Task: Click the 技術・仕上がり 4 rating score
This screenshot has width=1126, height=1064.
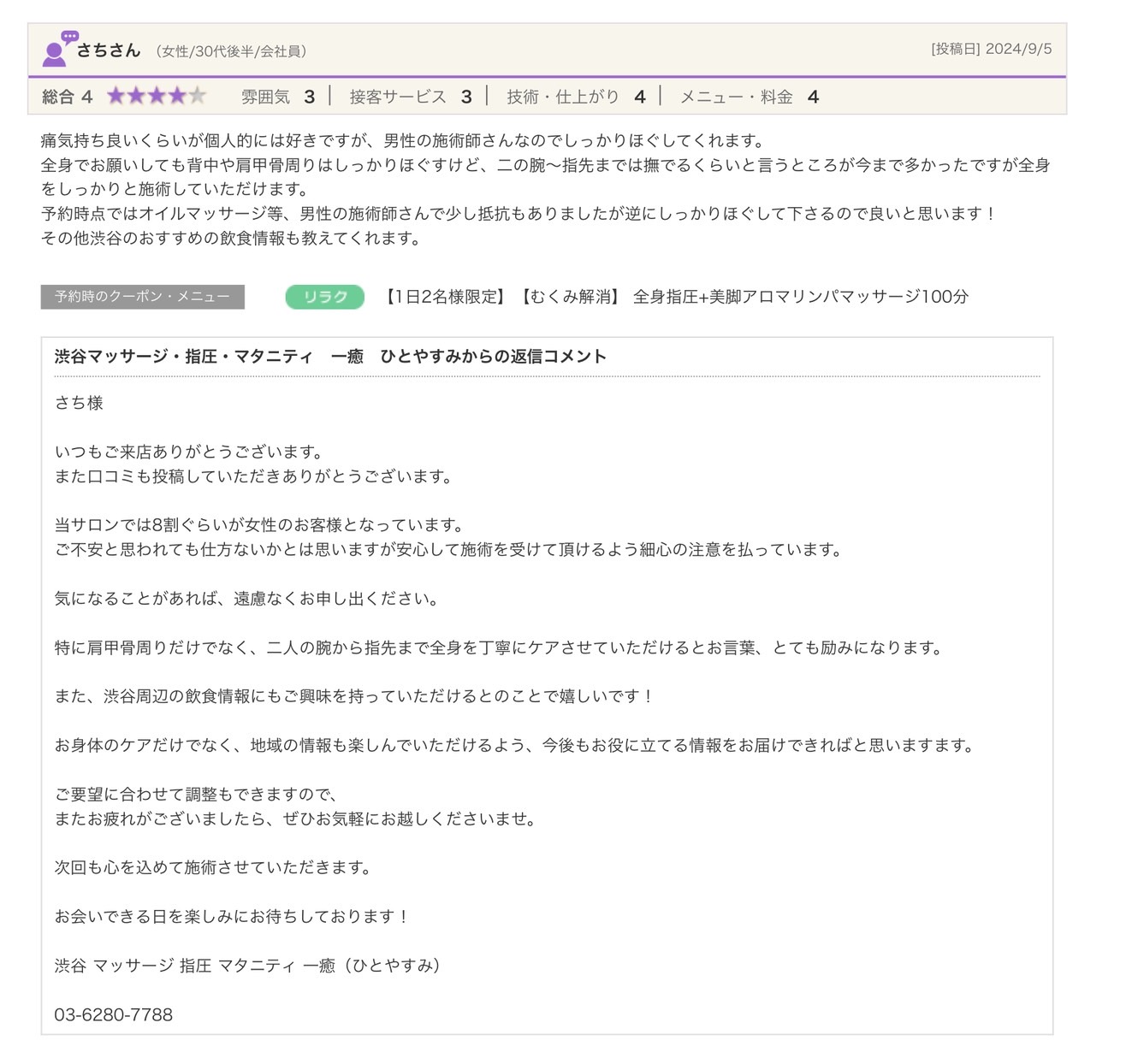Action: tap(576, 97)
